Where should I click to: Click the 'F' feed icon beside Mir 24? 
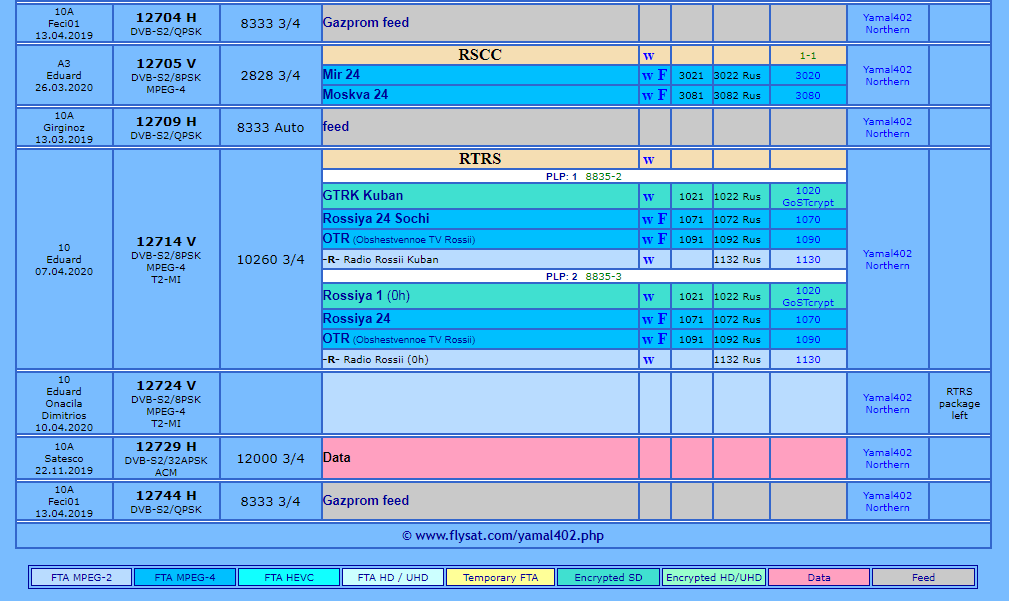(x=662, y=75)
